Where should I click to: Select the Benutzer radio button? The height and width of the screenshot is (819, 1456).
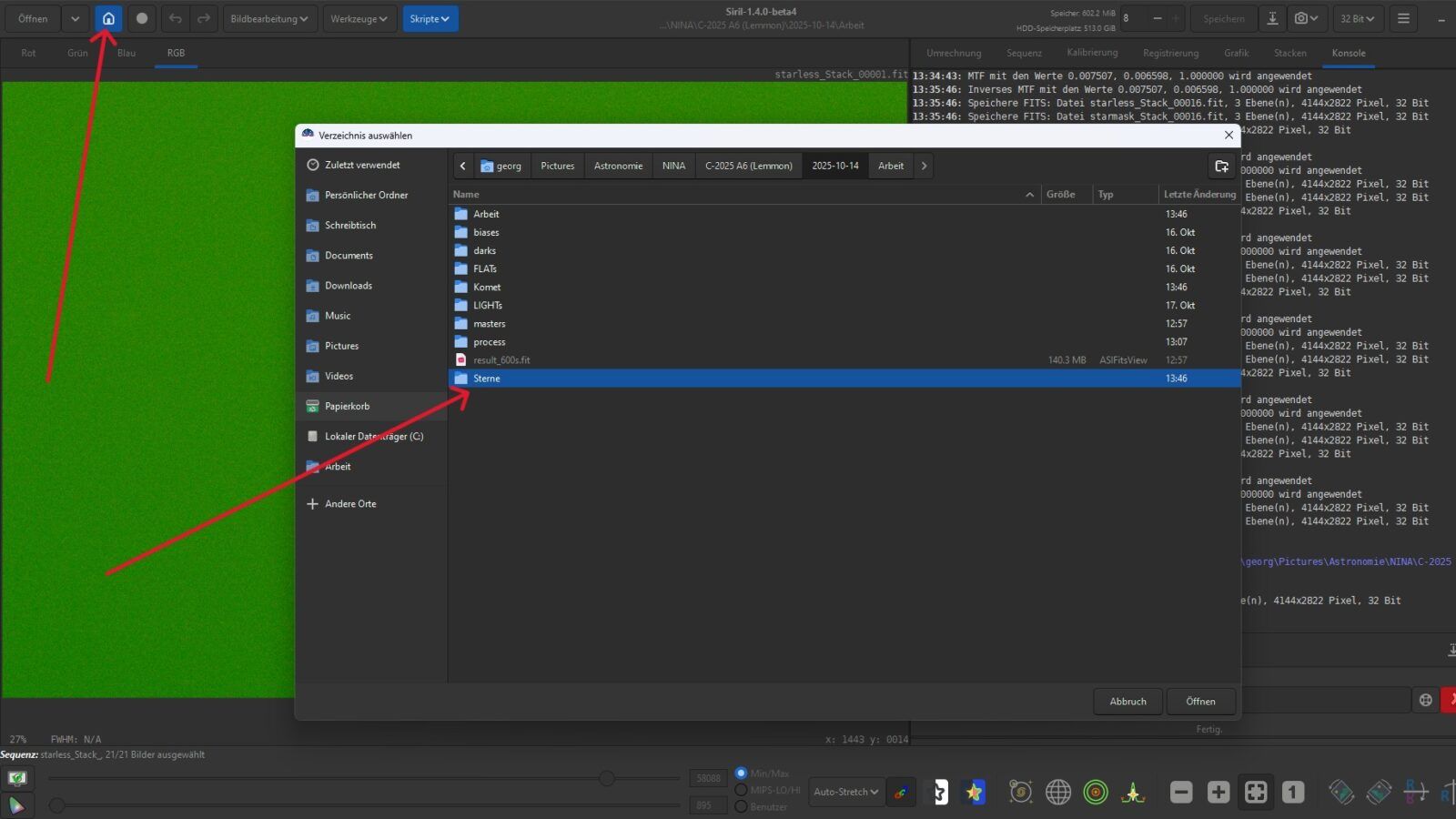coord(741,806)
